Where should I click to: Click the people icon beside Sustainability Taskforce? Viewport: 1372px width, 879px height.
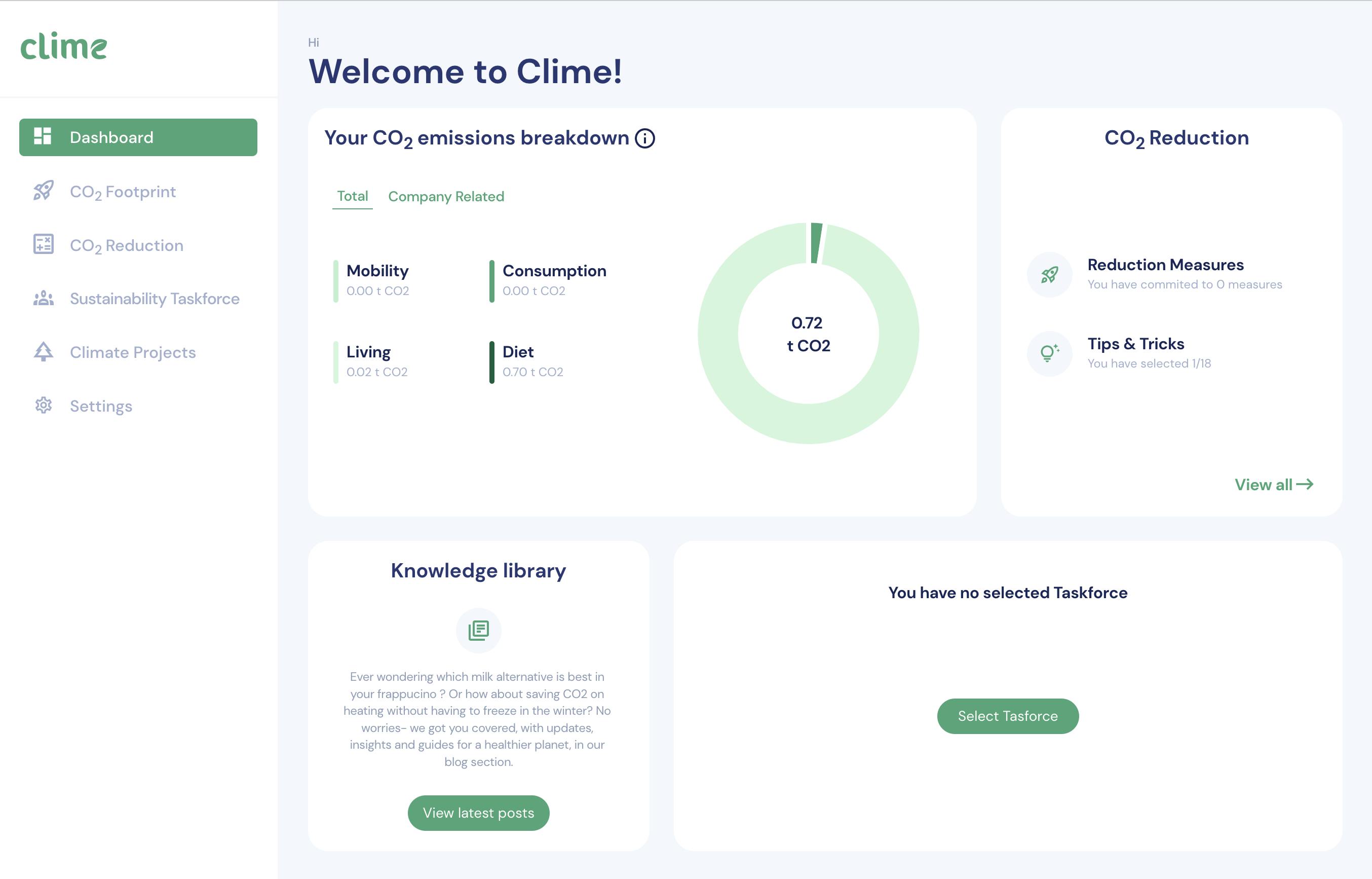[x=44, y=298]
